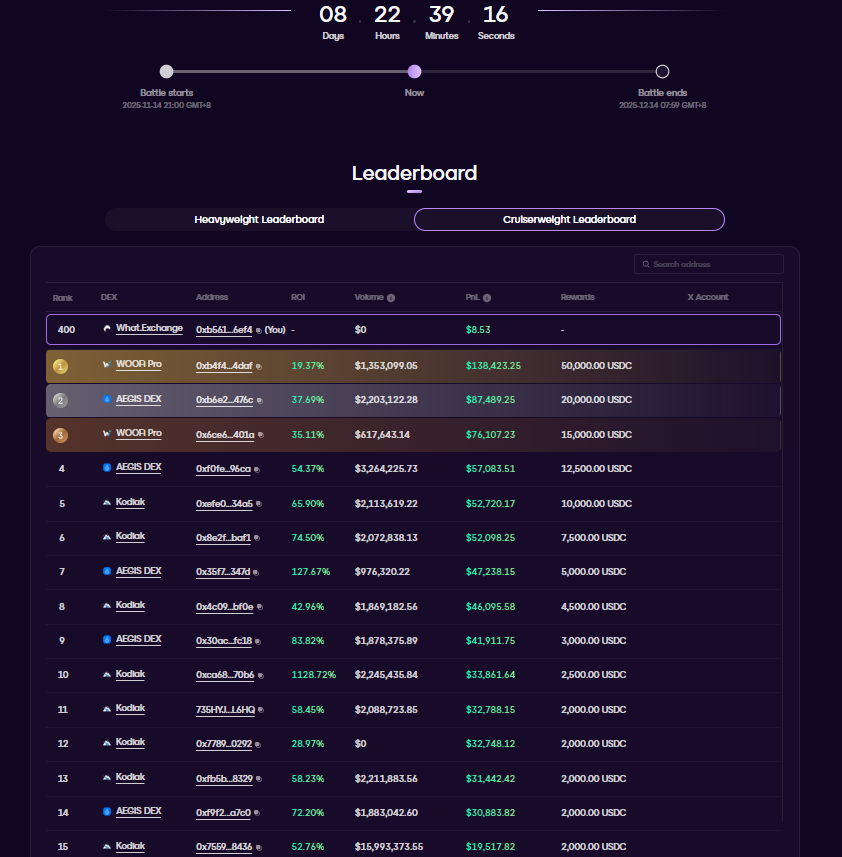Open WOOFi Pro link in rank 1 row
842x857 pixels.
click(x=139, y=364)
